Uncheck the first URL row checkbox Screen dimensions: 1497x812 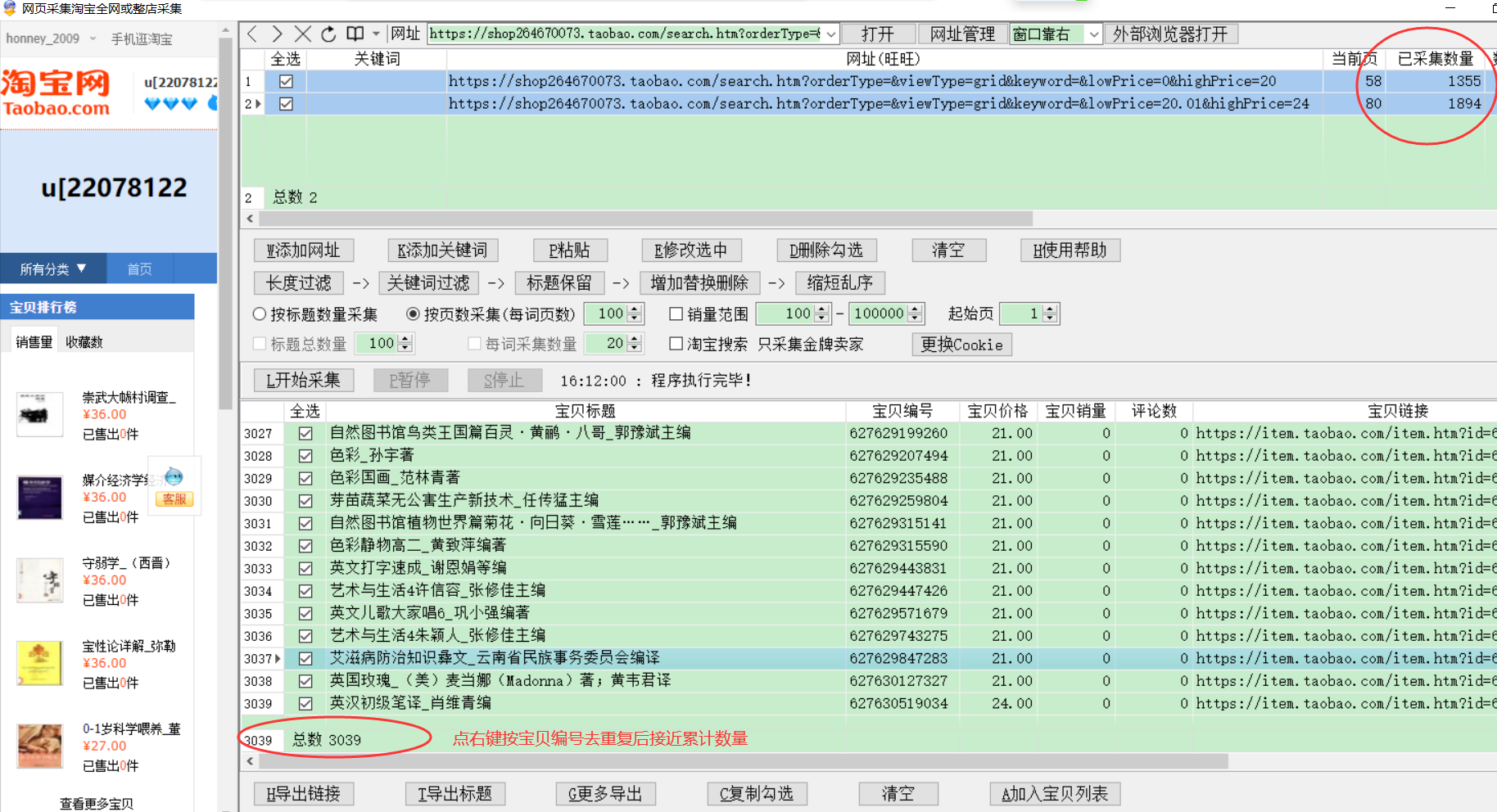point(286,81)
